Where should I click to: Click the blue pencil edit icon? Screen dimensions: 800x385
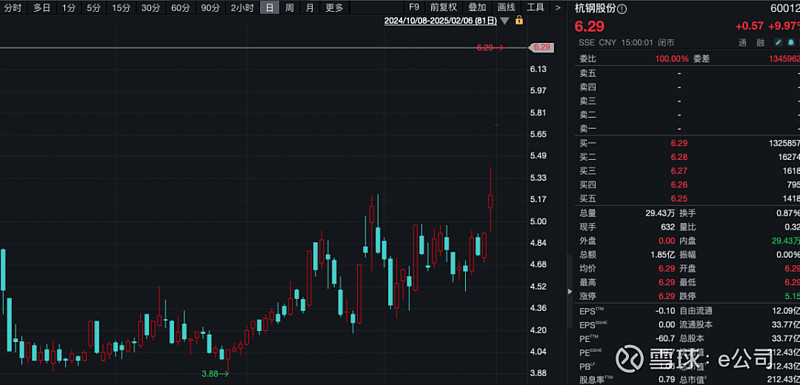(779, 43)
